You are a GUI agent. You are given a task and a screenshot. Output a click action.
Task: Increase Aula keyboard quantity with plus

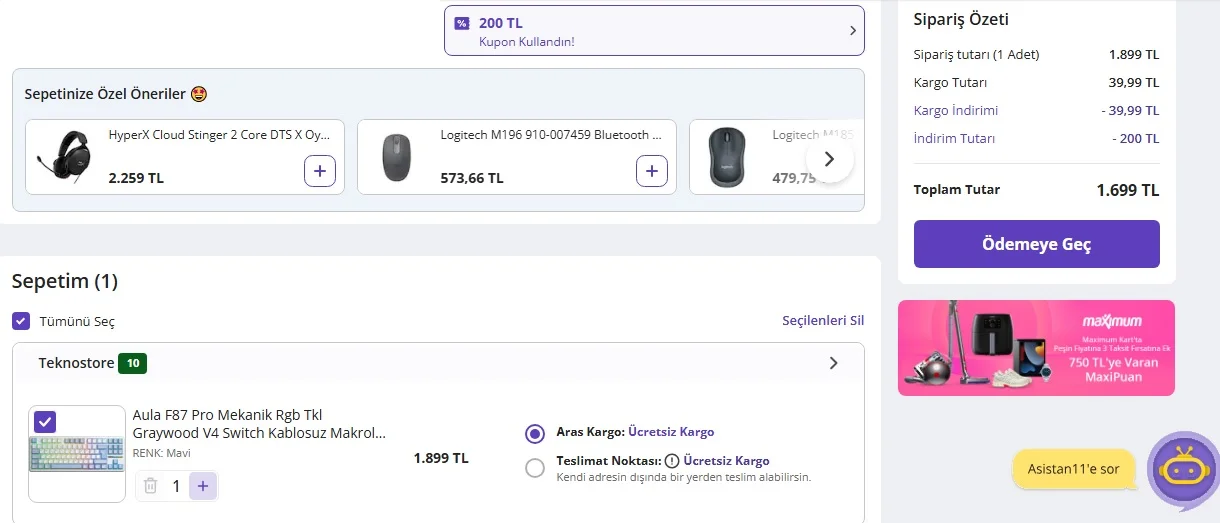pyautogui.click(x=203, y=486)
